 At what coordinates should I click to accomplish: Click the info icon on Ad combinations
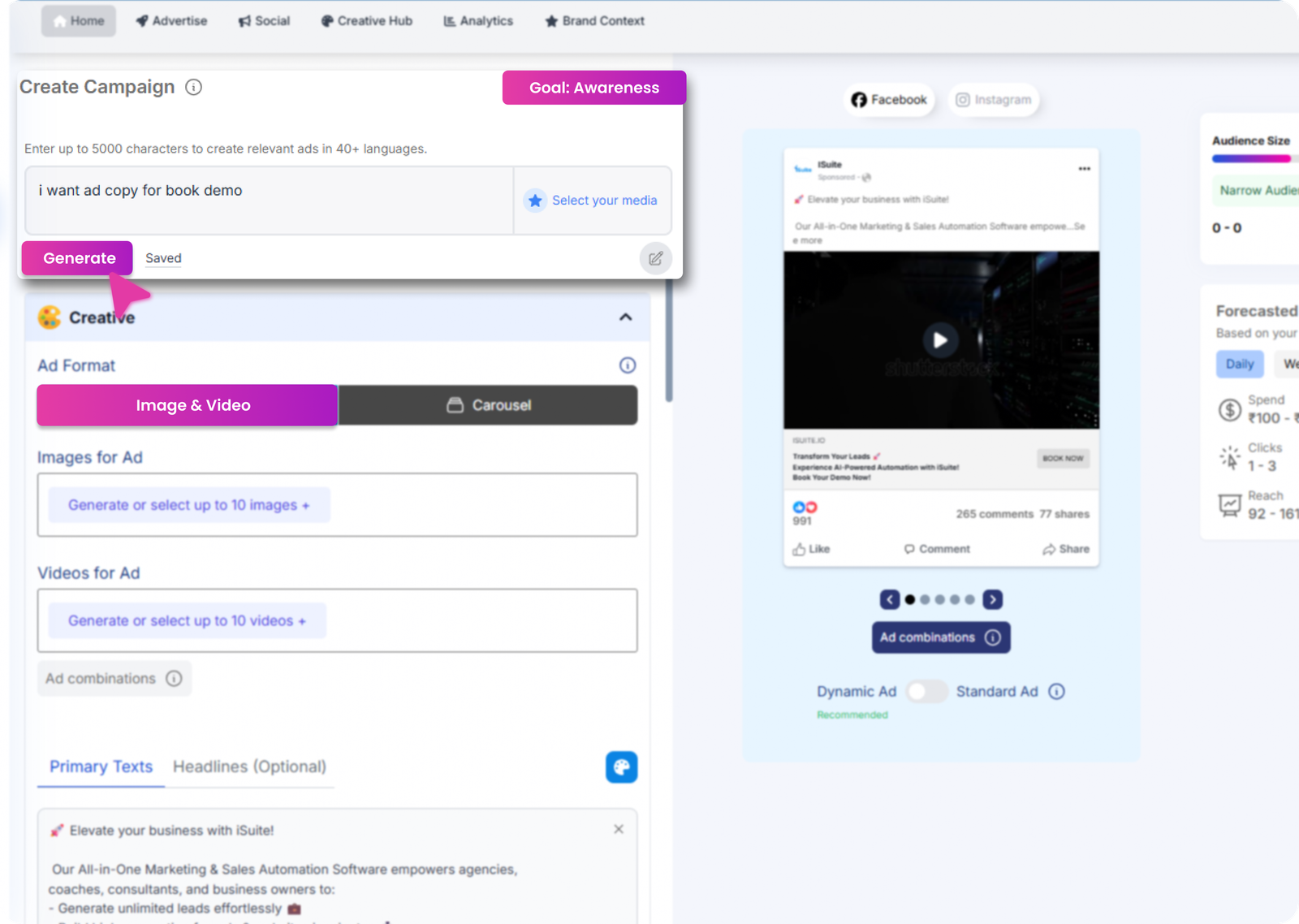click(994, 637)
